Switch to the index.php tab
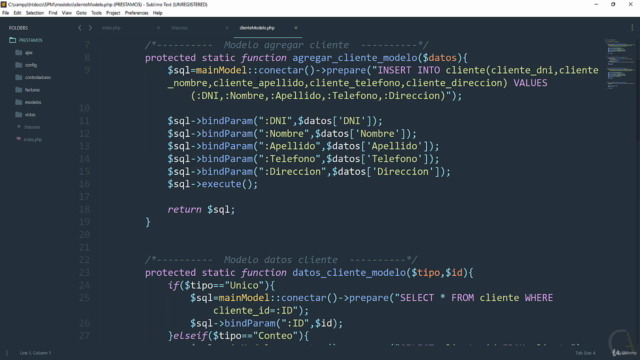Viewport: 640px width, 360px height. [111, 28]
